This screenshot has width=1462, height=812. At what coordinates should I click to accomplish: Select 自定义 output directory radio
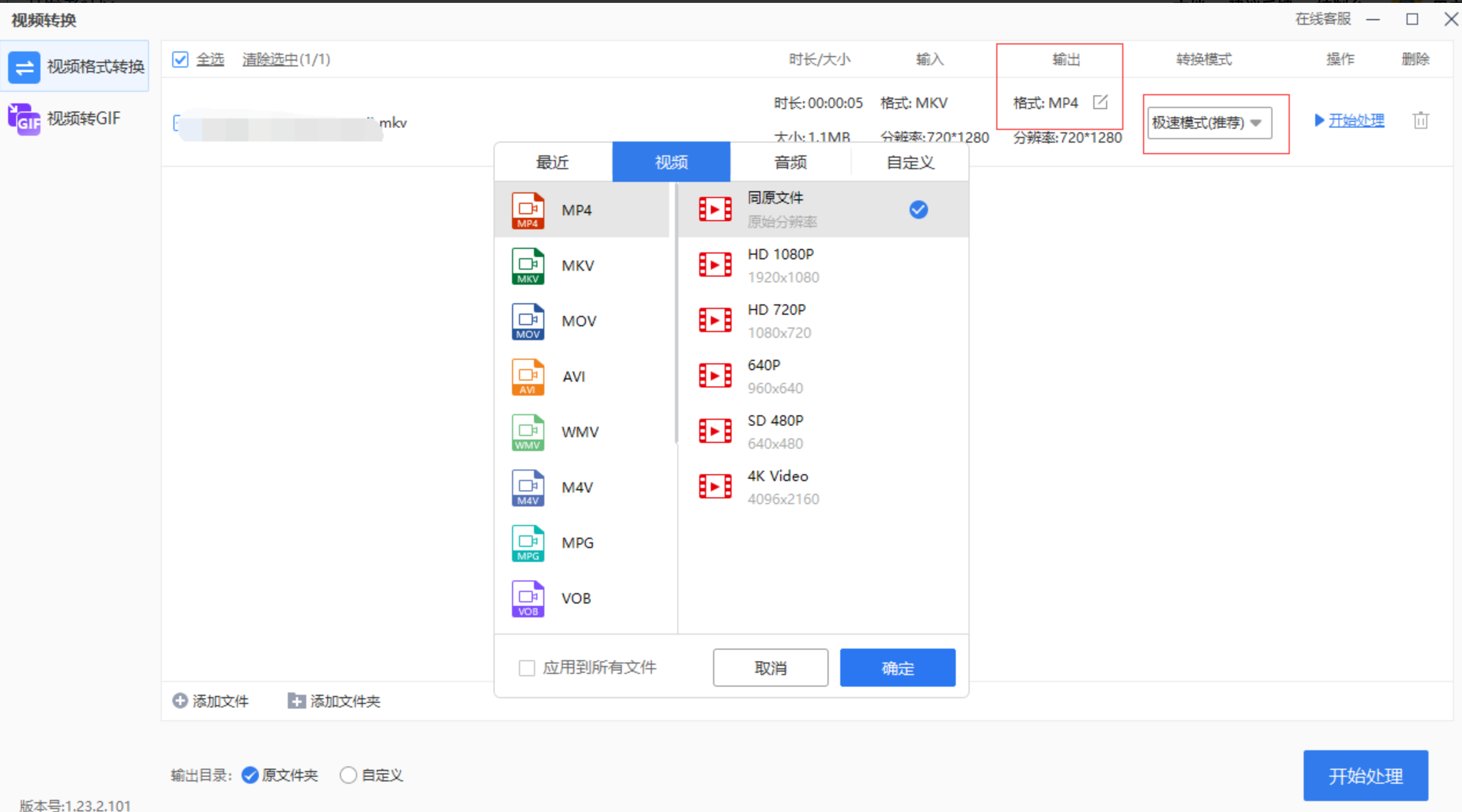[348, 775]
